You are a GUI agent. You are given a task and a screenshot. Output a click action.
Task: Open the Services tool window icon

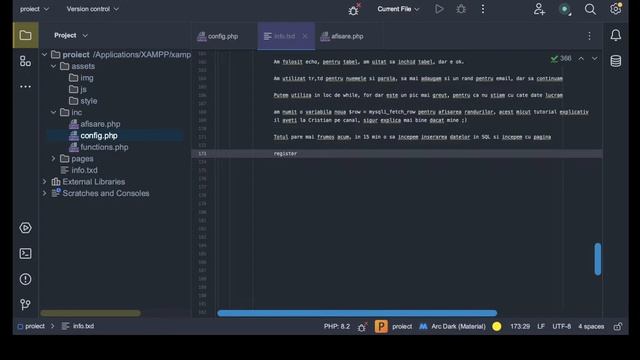pyautogui.click(x=25, y=228)
